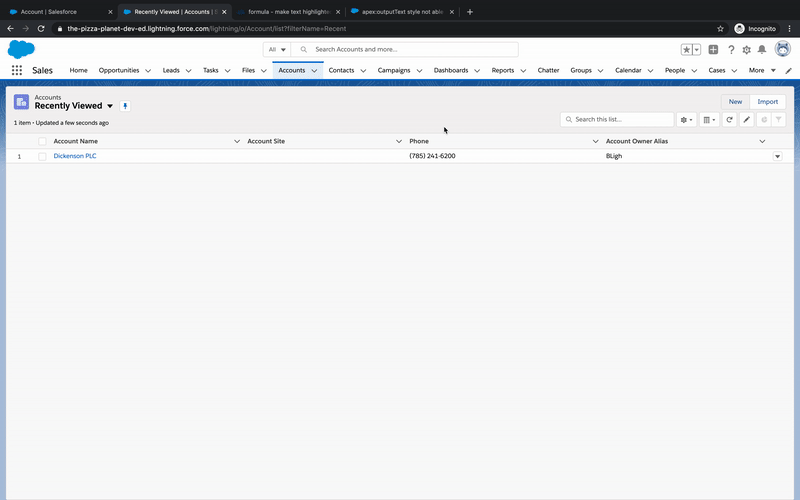800x500 pixels.
Task: Open the Setup gear icon
Action: click(746, 49)
